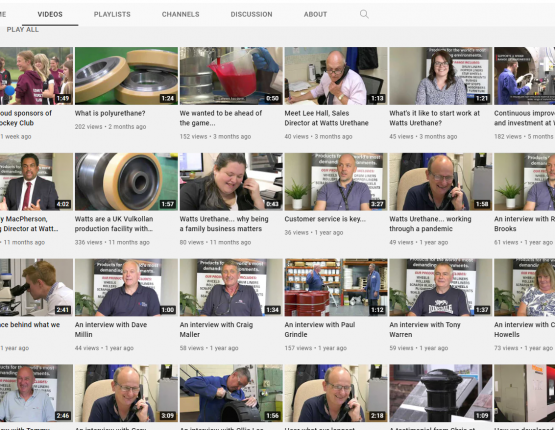Open the hockey club sponsors video thumbnail
The image size is (555, 430).
36,76
